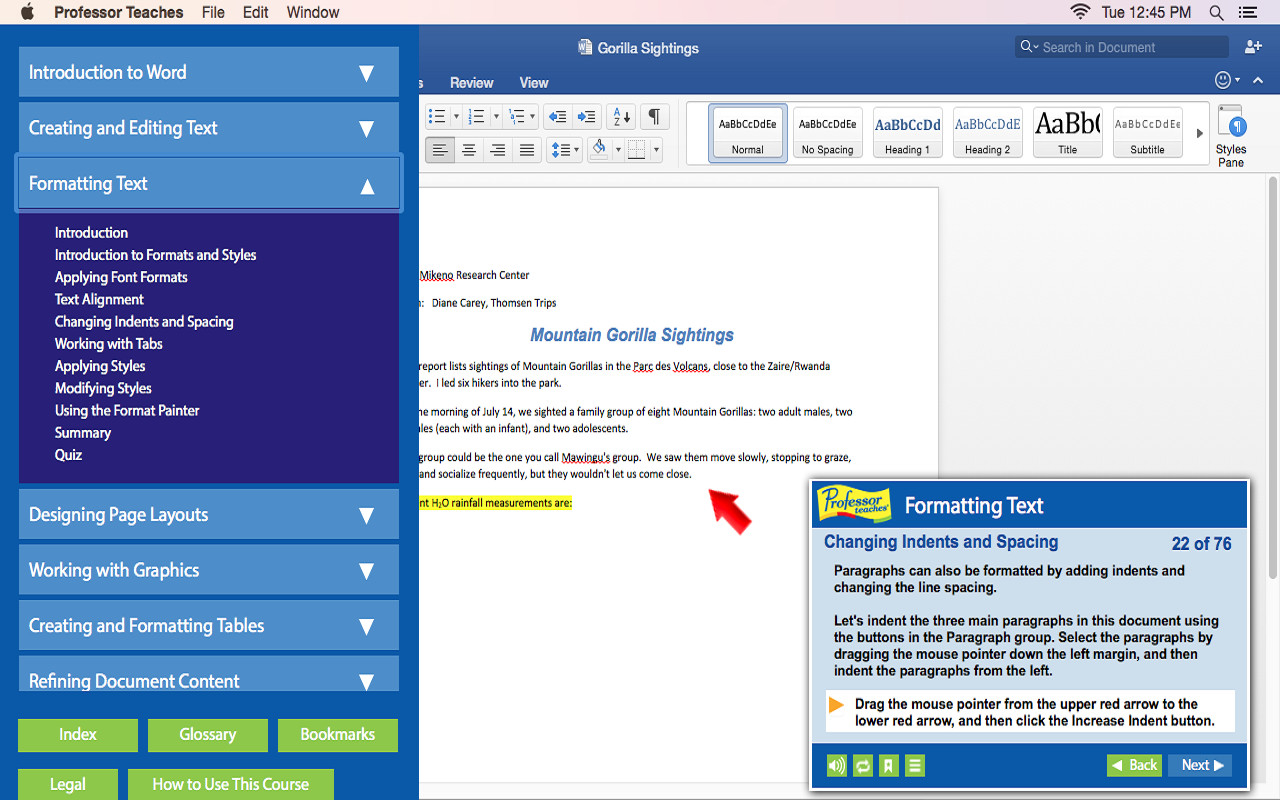Expand Designing Page Layouts section
Screen dimensions: 1280x800
pos(209,515)
